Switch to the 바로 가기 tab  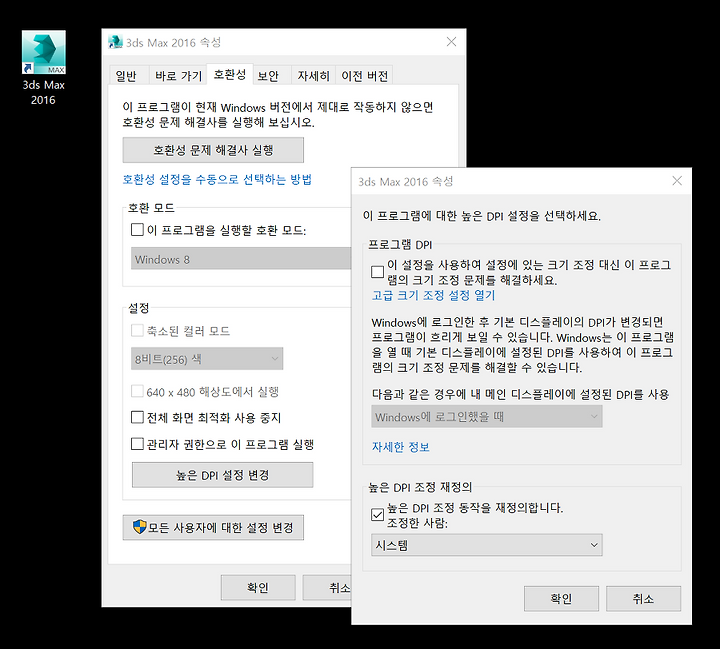[x=178, y=75]
